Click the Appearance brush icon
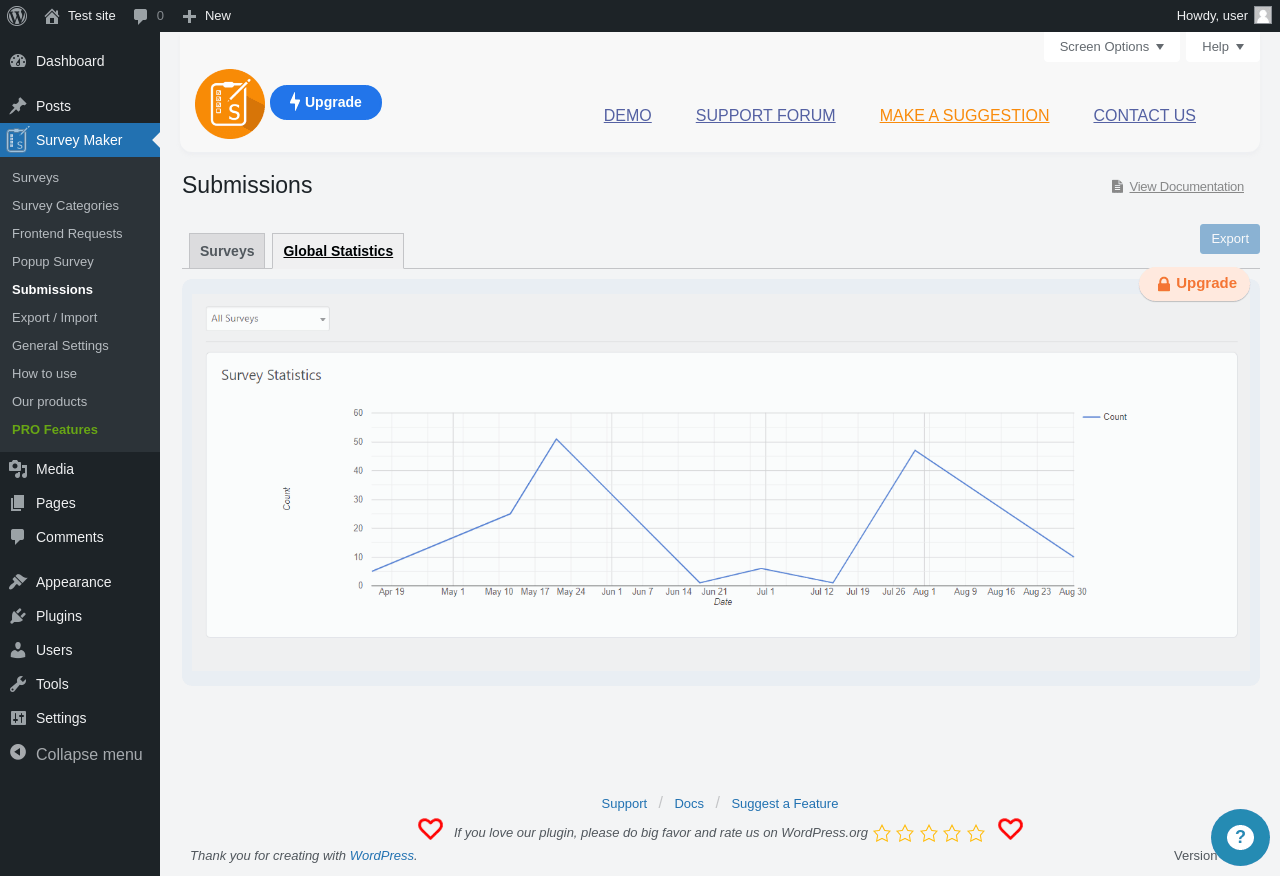 (18, 582)
